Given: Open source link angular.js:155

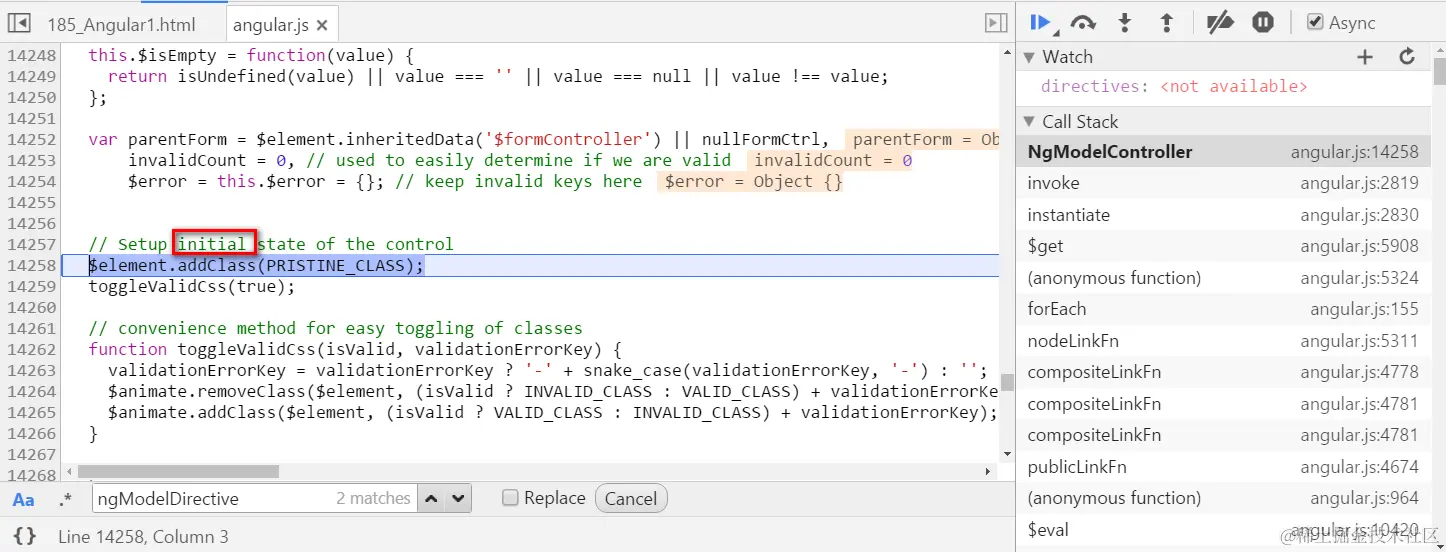Looking at the screenshot, I should (1364, 309).
